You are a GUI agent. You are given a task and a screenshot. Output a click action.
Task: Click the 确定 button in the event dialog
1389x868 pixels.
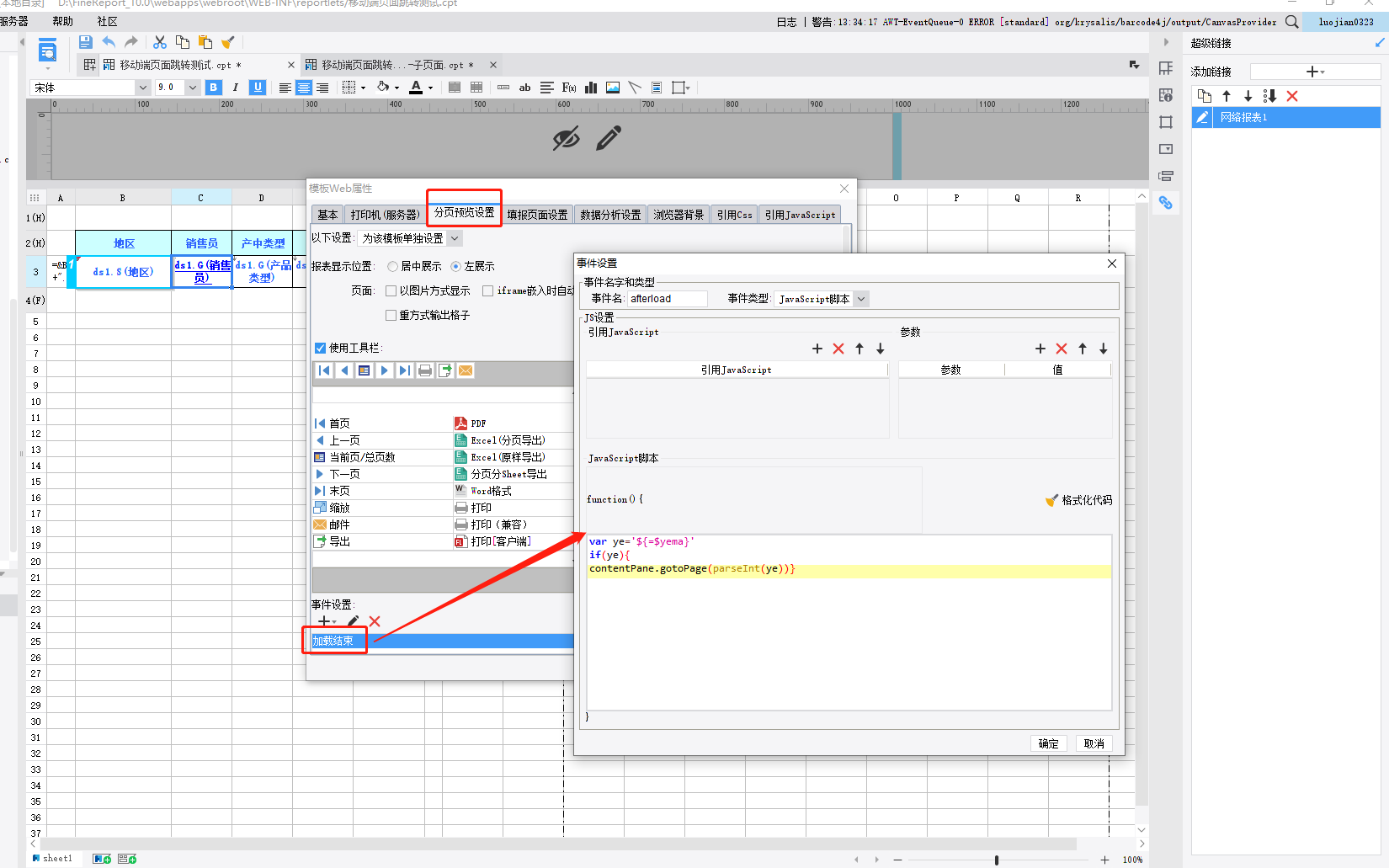click(1048, 743)
